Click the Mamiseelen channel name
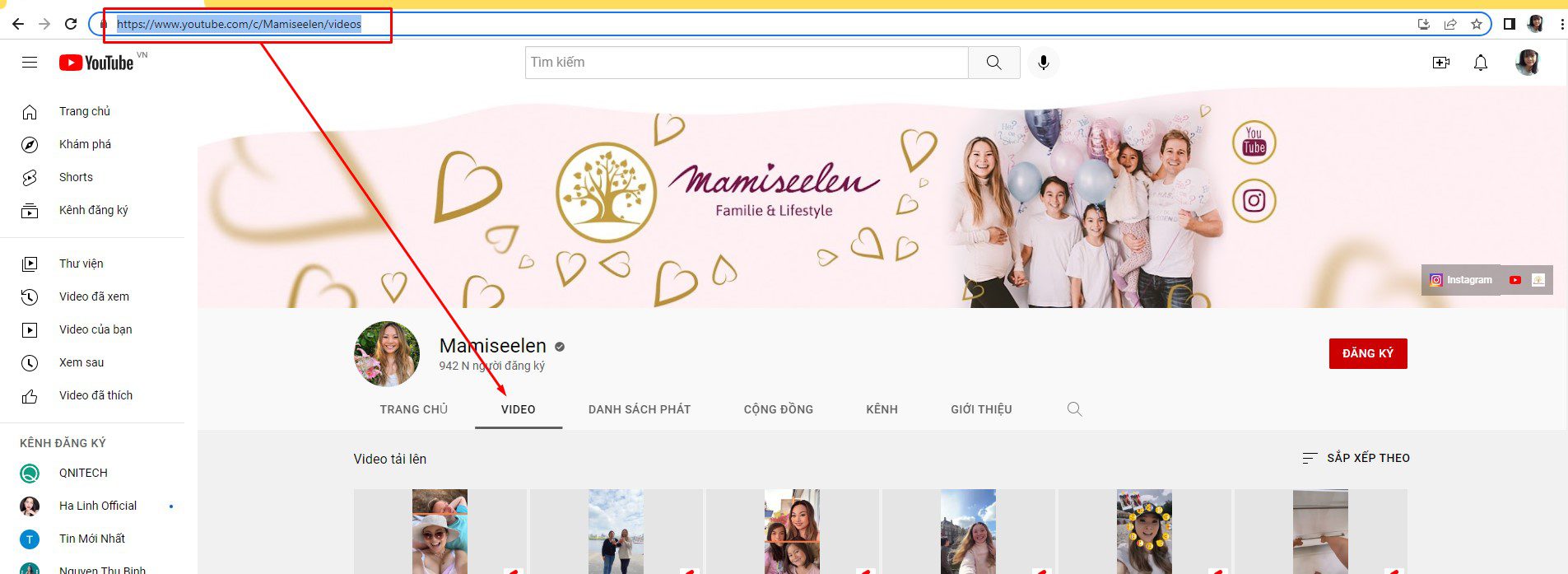The width and height of the screenshot is (1568, 574). coord(493,346)
